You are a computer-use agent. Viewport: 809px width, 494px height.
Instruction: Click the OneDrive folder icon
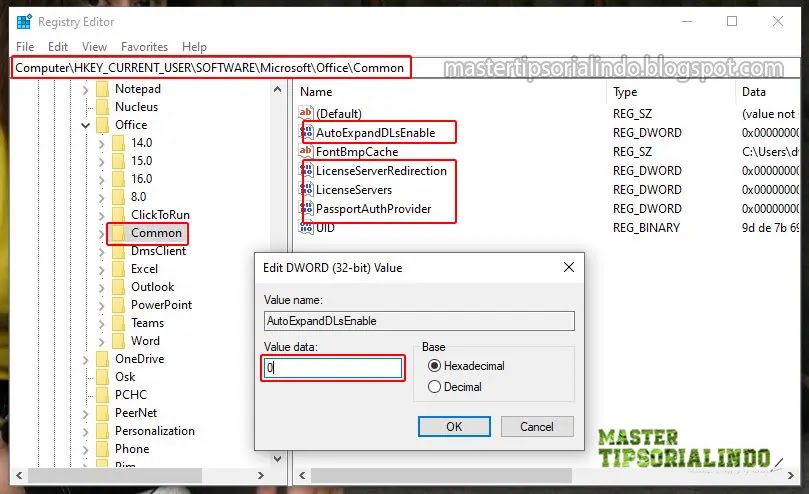pyautogui.click(x=102, y=359)
